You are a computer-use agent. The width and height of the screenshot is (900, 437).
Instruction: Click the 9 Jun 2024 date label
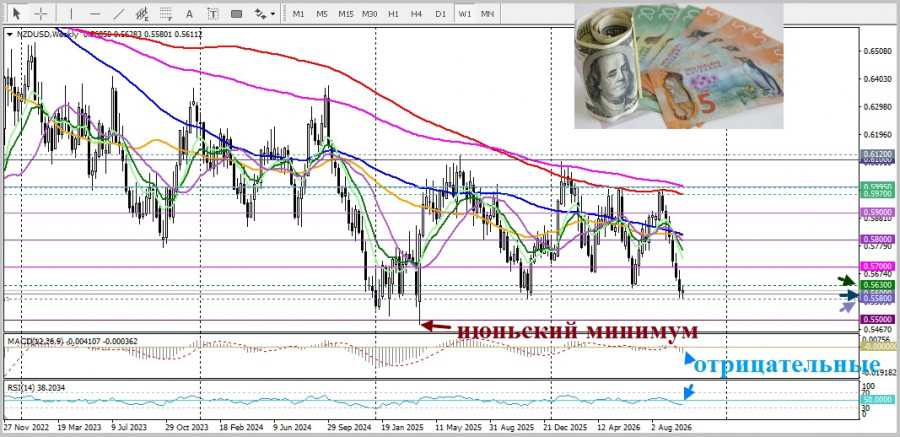click(292, 428)
